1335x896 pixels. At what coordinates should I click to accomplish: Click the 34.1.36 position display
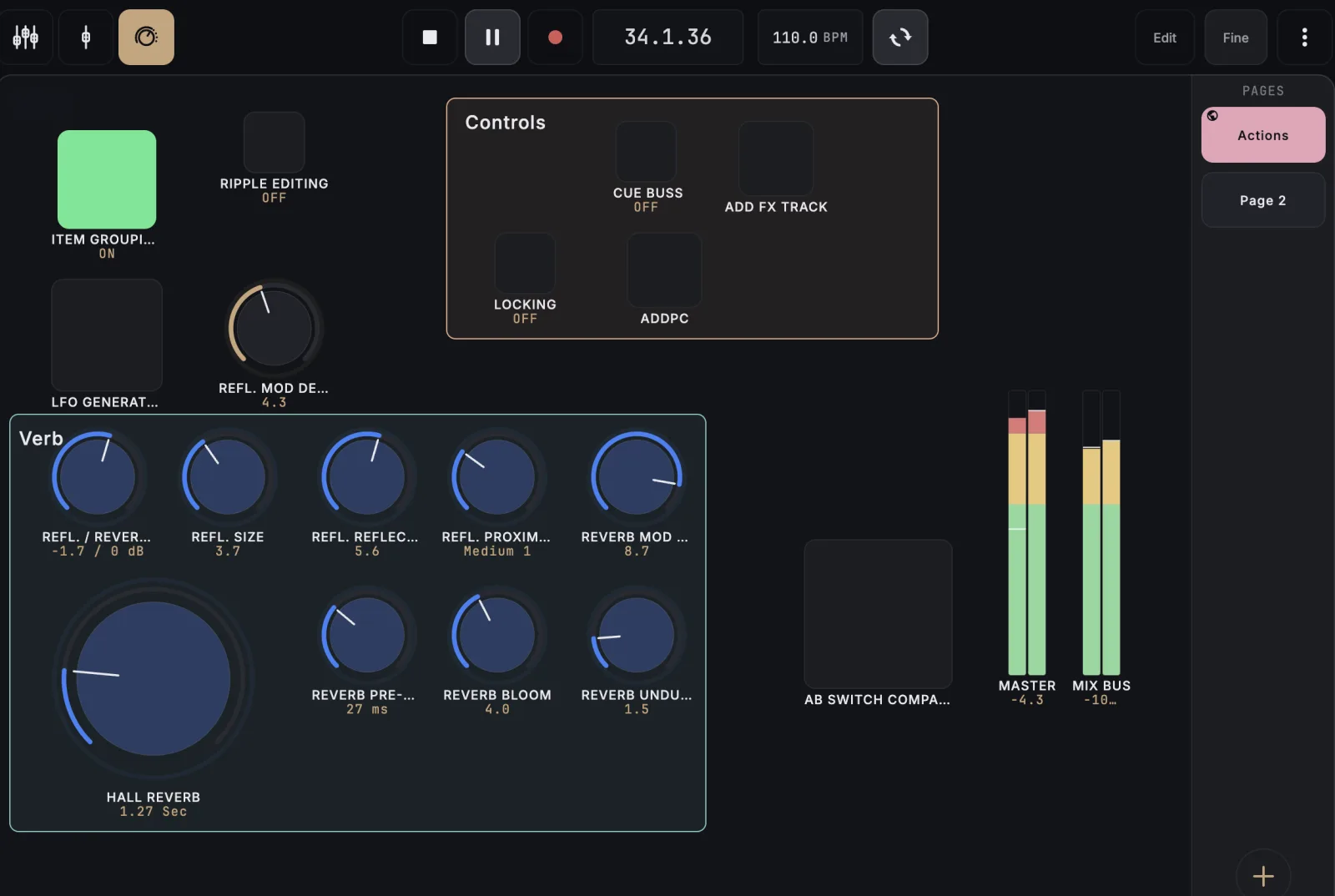(x=667, y=38)
